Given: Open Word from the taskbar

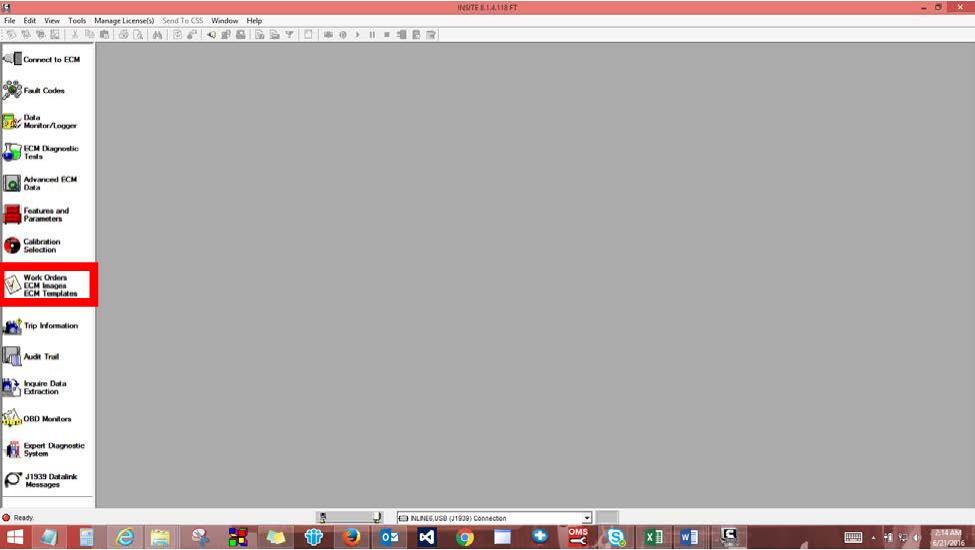Looking at the screenshot, I should click(689, 537).
